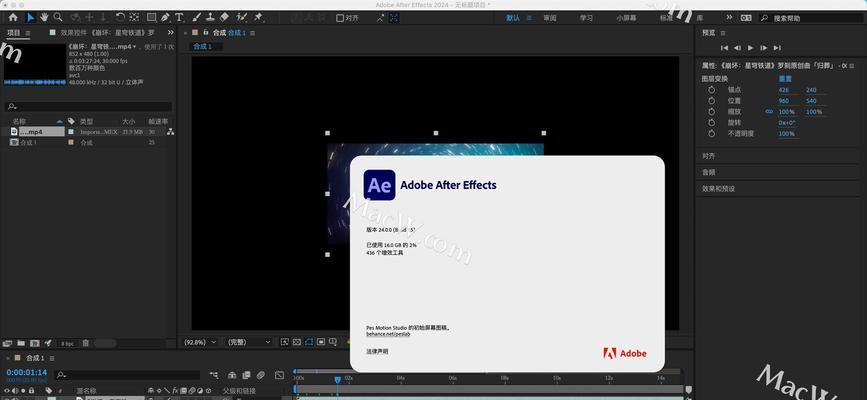Open the 92.8% magnification dropdown
The width and height of the screenshot is (867, 400).
(200, 342)
